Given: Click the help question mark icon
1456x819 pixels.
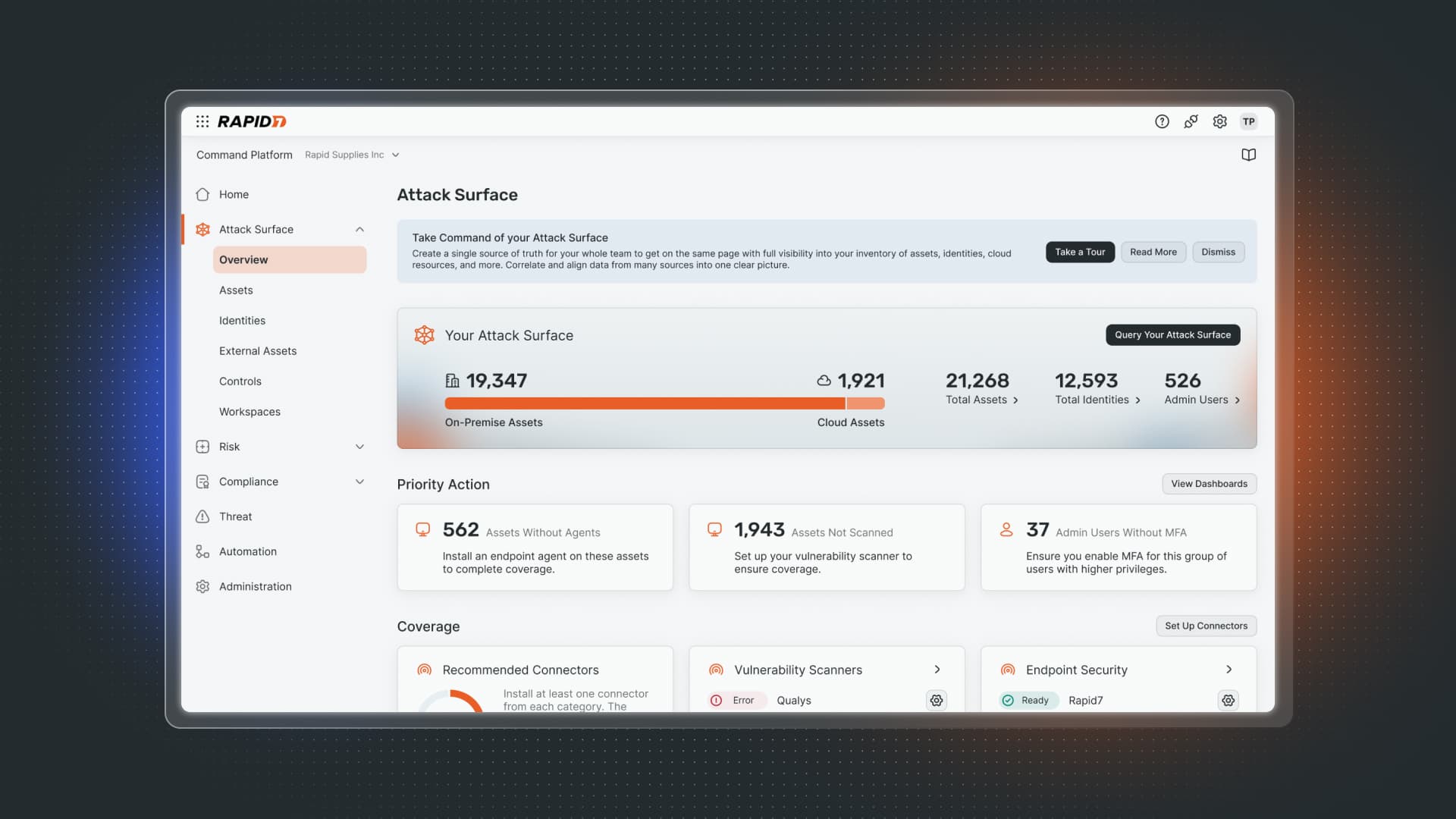Looking at the screenshot, I should 1162,121.
